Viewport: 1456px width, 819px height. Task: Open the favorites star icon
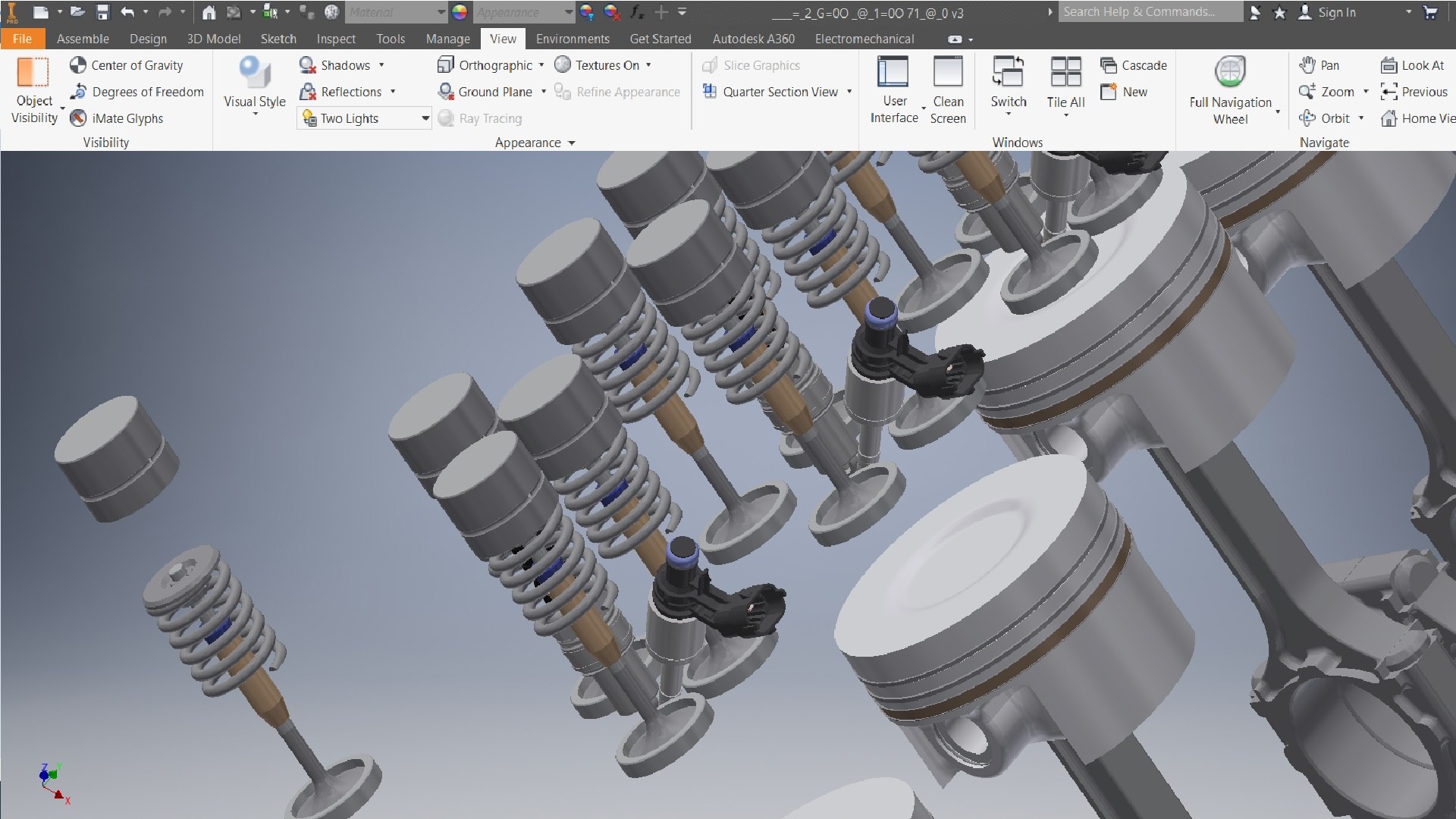[x=1279, y=12]
